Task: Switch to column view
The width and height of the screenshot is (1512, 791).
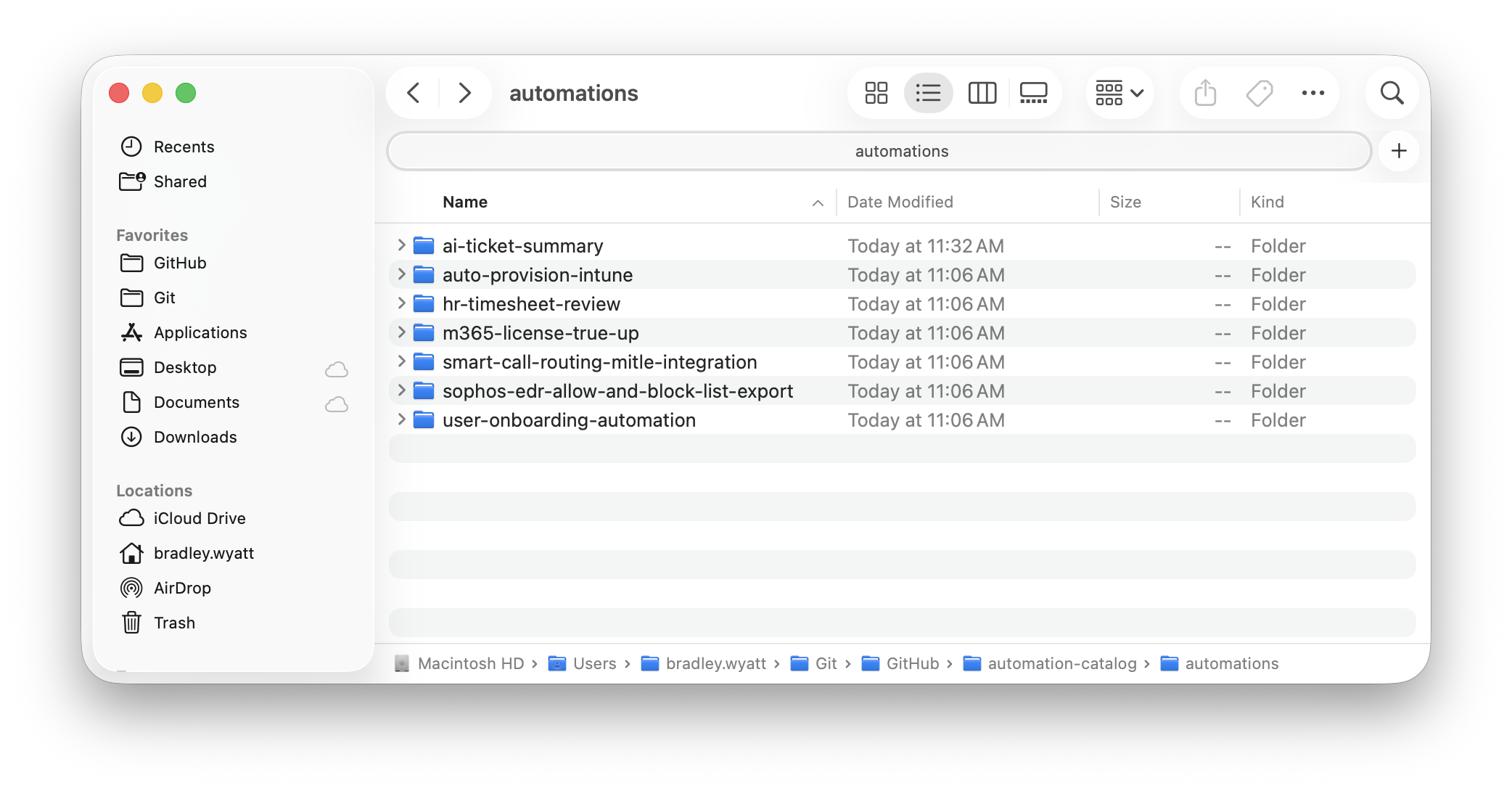Action: coord(982,93)
